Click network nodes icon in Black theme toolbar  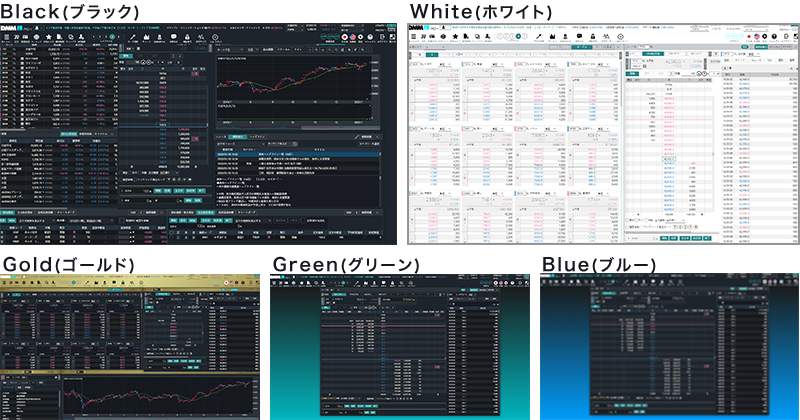(x=81, y=37)
